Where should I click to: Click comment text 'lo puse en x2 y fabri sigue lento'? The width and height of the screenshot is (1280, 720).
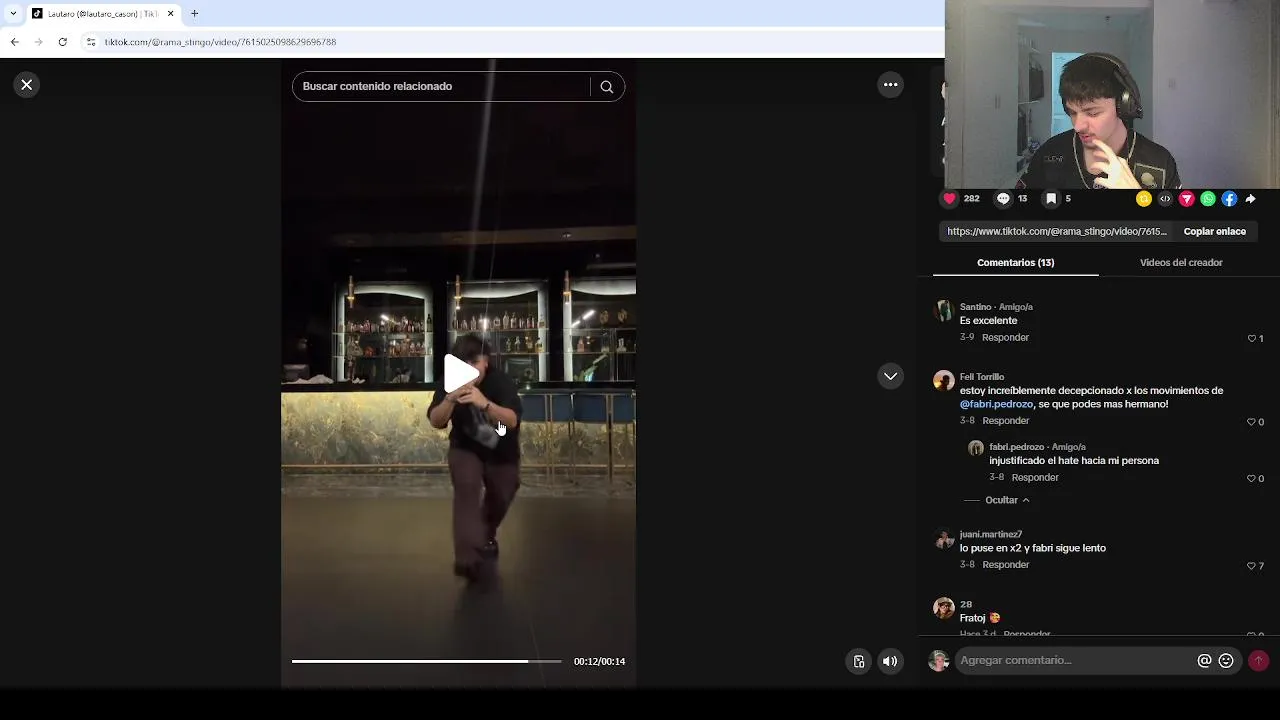point(1032,549)
